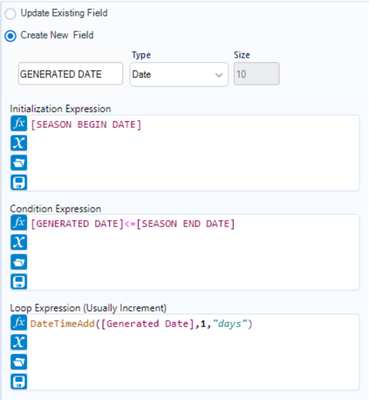Select the Create New Field radio button

10,36
